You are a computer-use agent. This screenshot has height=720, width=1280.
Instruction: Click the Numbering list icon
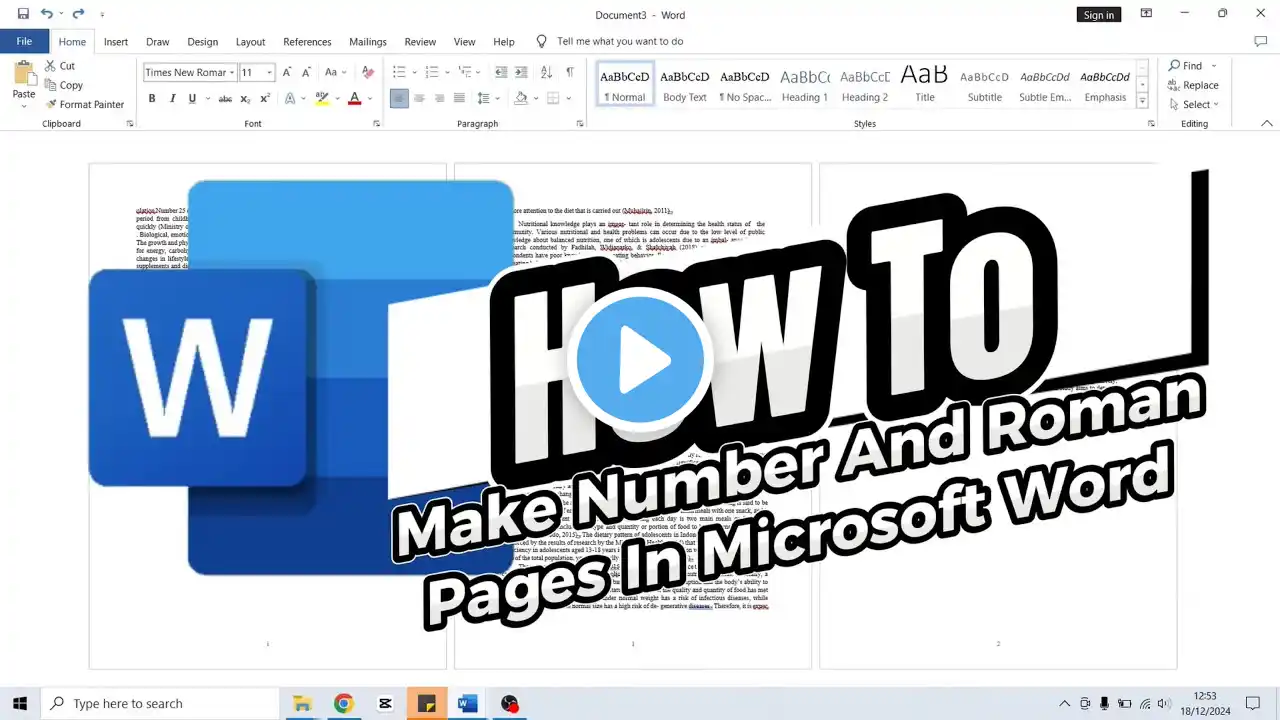coord(432,72)
